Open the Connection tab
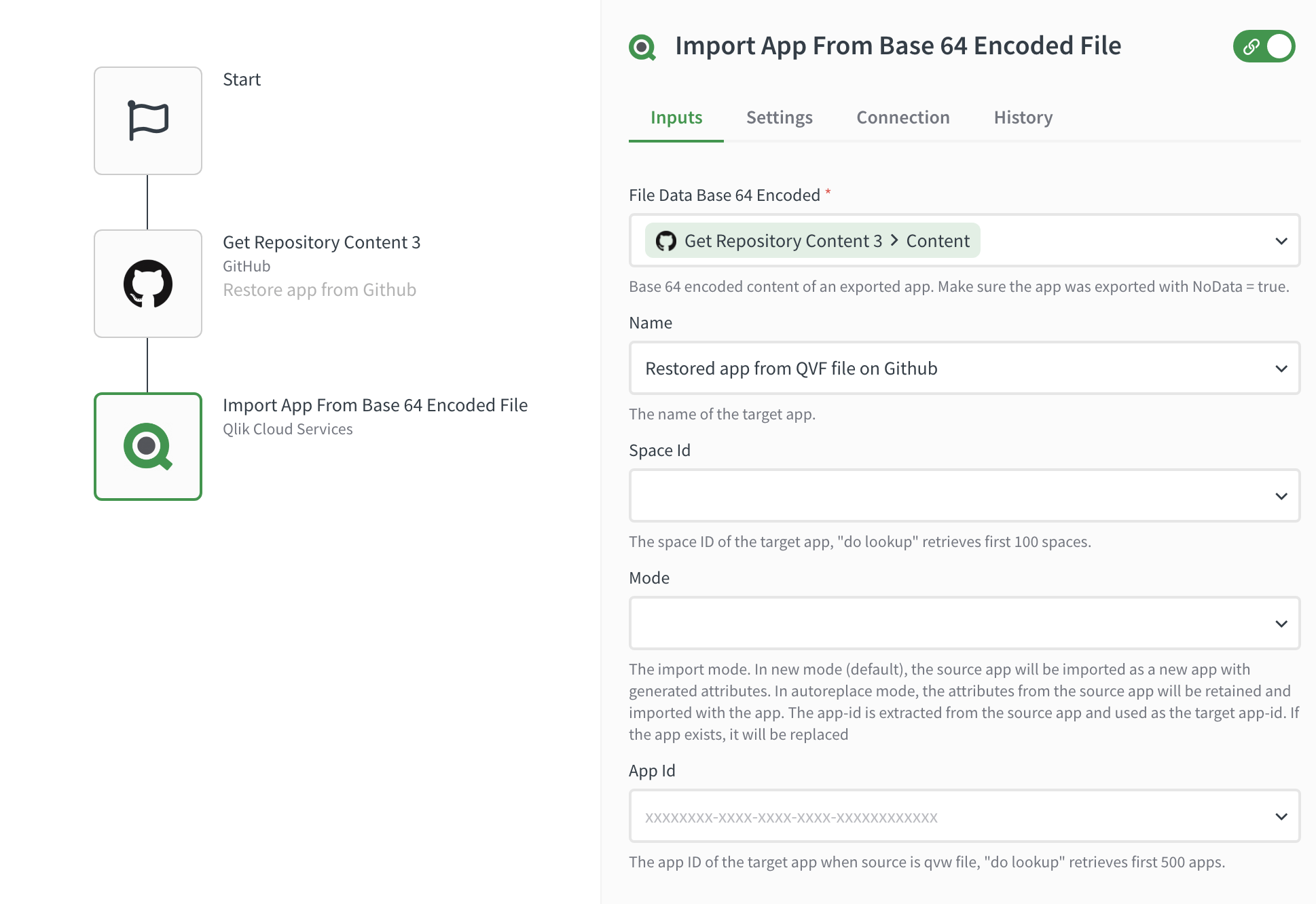1316x904 pixels. coord(902,117)
